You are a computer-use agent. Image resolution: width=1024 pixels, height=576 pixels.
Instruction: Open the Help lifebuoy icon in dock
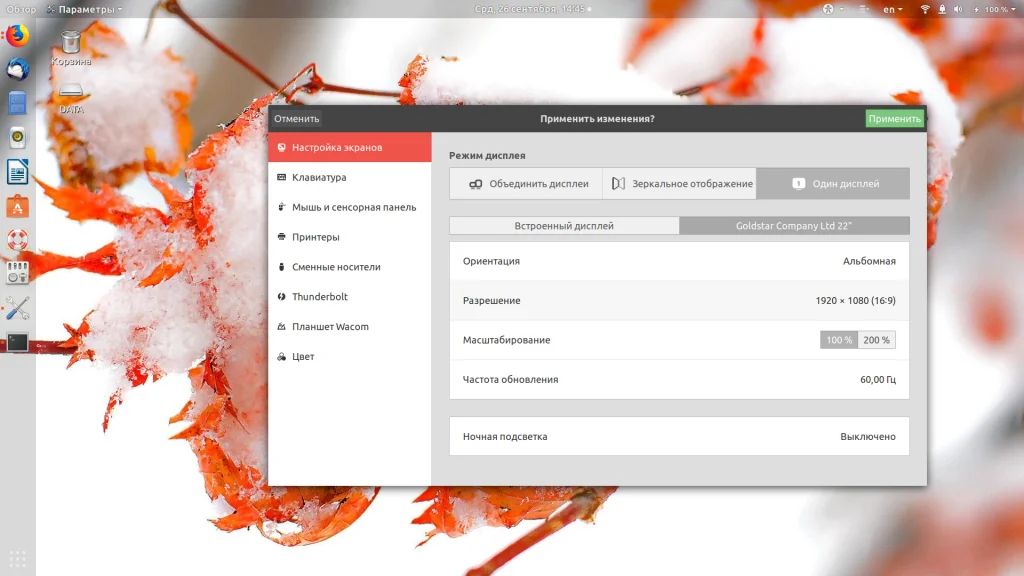tap(18, 240)
